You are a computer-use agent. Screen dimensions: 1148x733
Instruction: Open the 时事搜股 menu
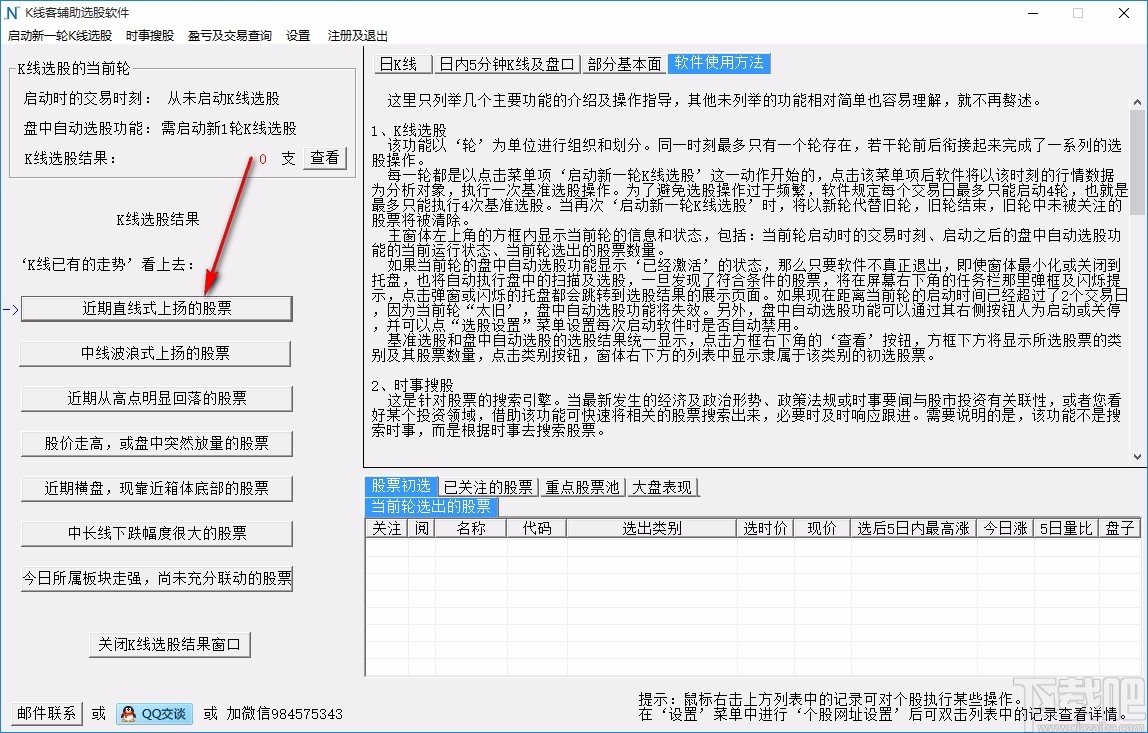pos(149,36)
